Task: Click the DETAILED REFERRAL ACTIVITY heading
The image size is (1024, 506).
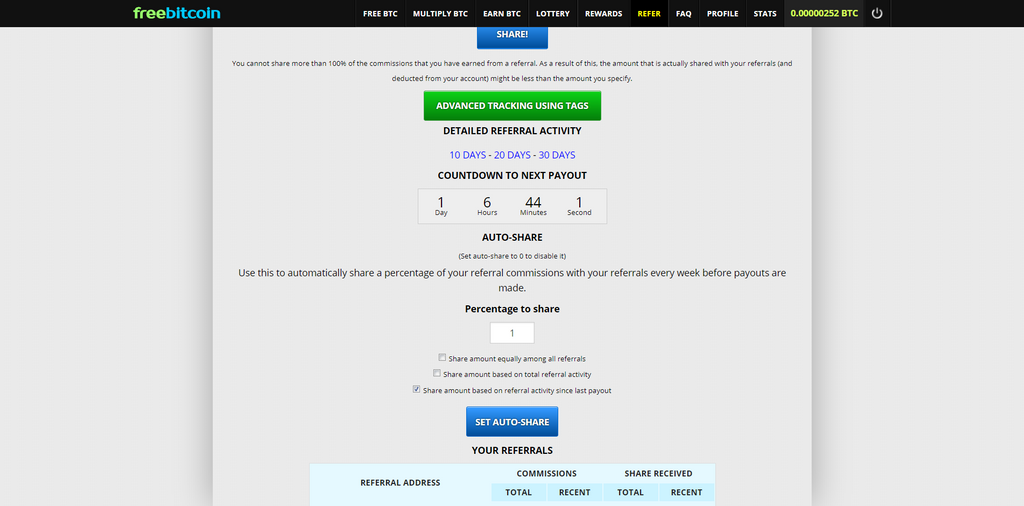Action: [x=512, y=131]
